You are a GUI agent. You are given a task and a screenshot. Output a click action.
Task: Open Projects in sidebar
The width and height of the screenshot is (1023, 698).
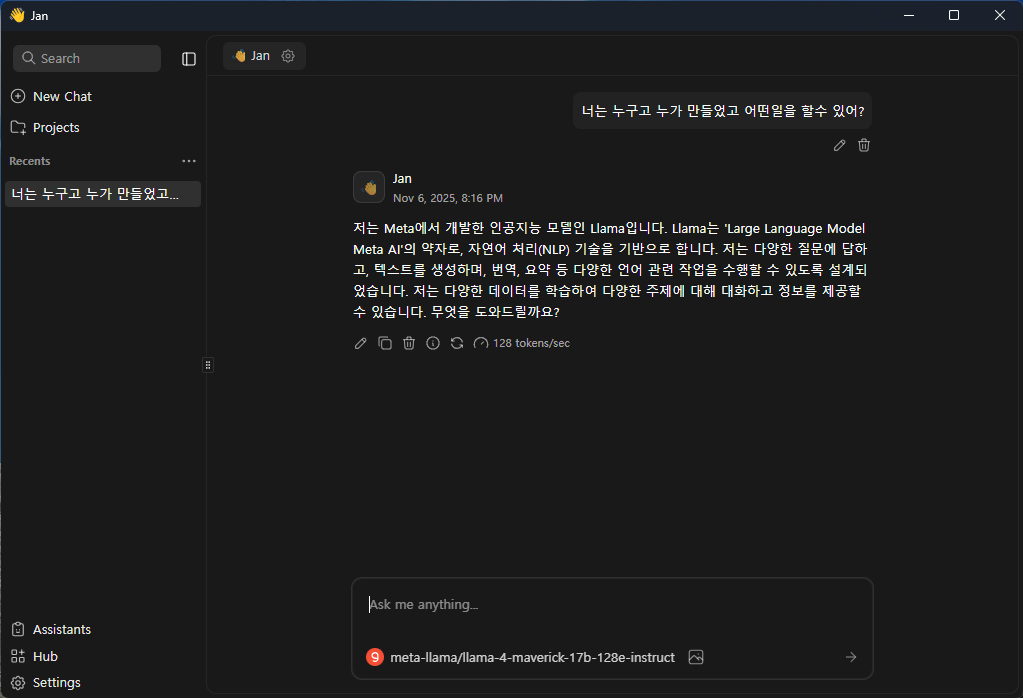point(56,127)
